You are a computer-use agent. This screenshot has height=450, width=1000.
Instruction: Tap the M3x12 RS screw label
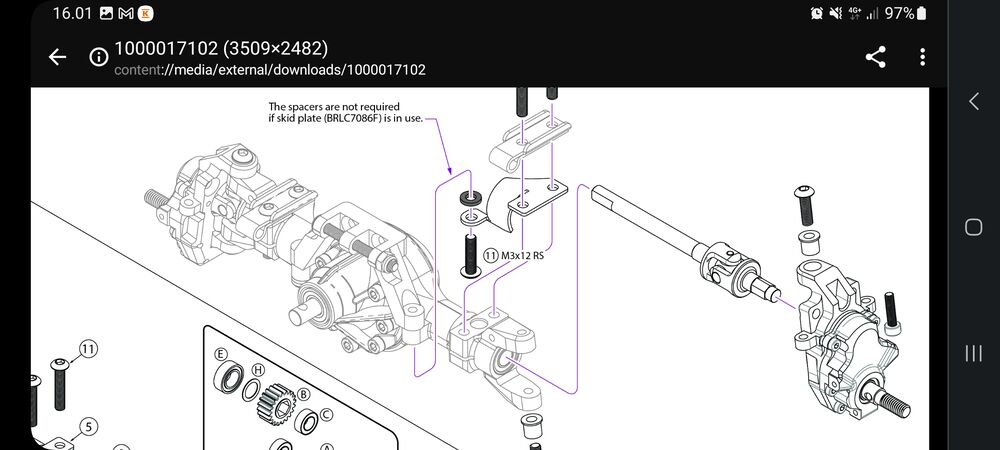point(522,256)
